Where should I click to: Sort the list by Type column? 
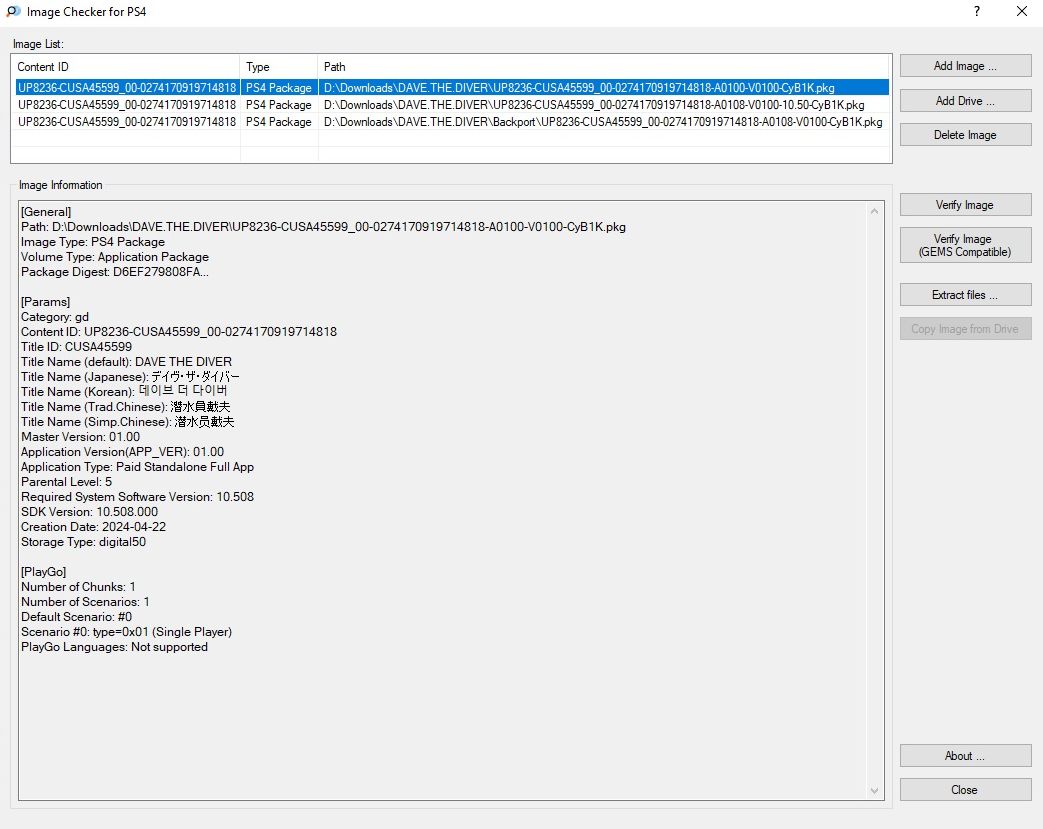tap(279, 67)
